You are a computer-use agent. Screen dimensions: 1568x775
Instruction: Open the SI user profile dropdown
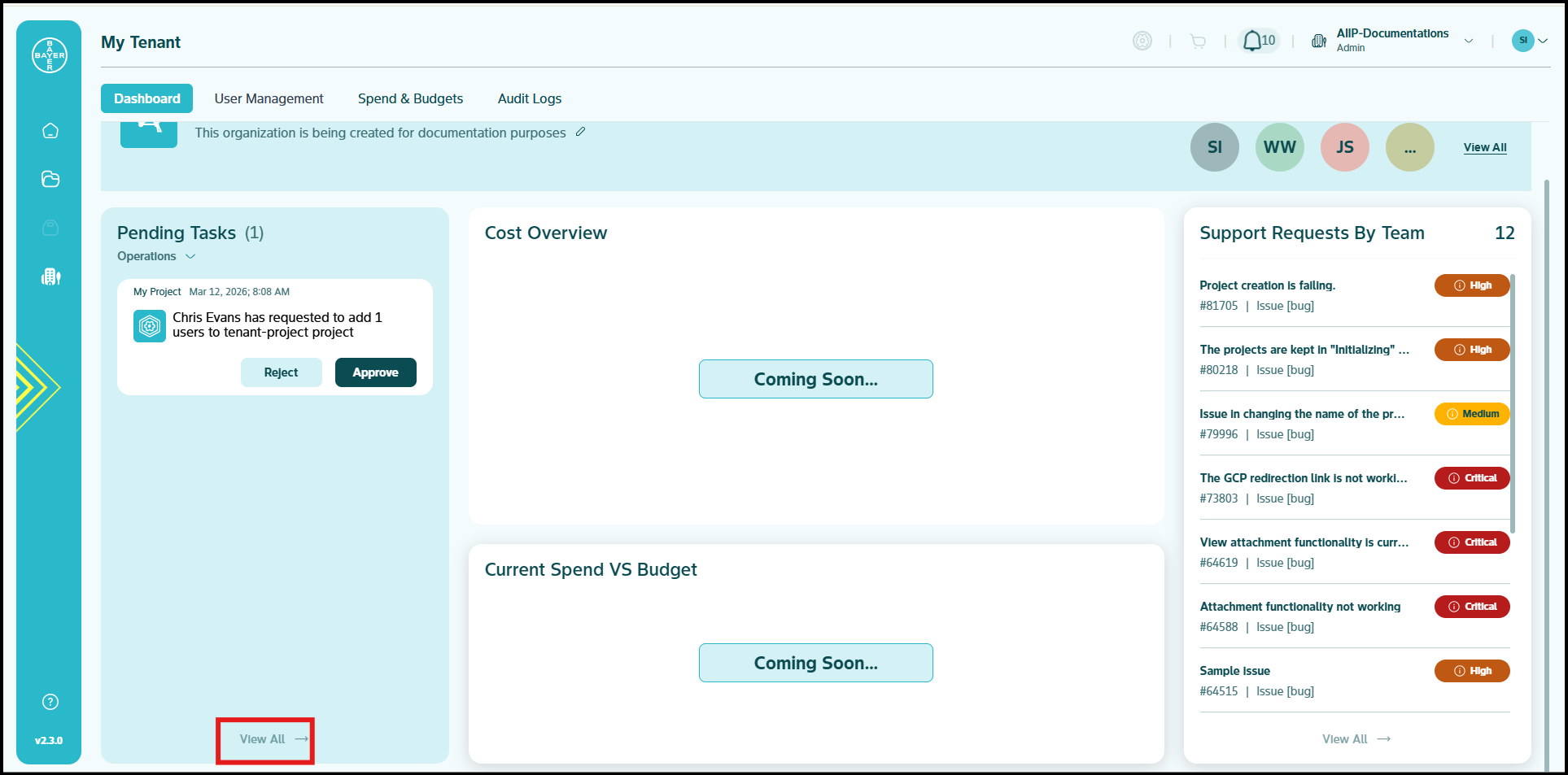pos(1529,40)
